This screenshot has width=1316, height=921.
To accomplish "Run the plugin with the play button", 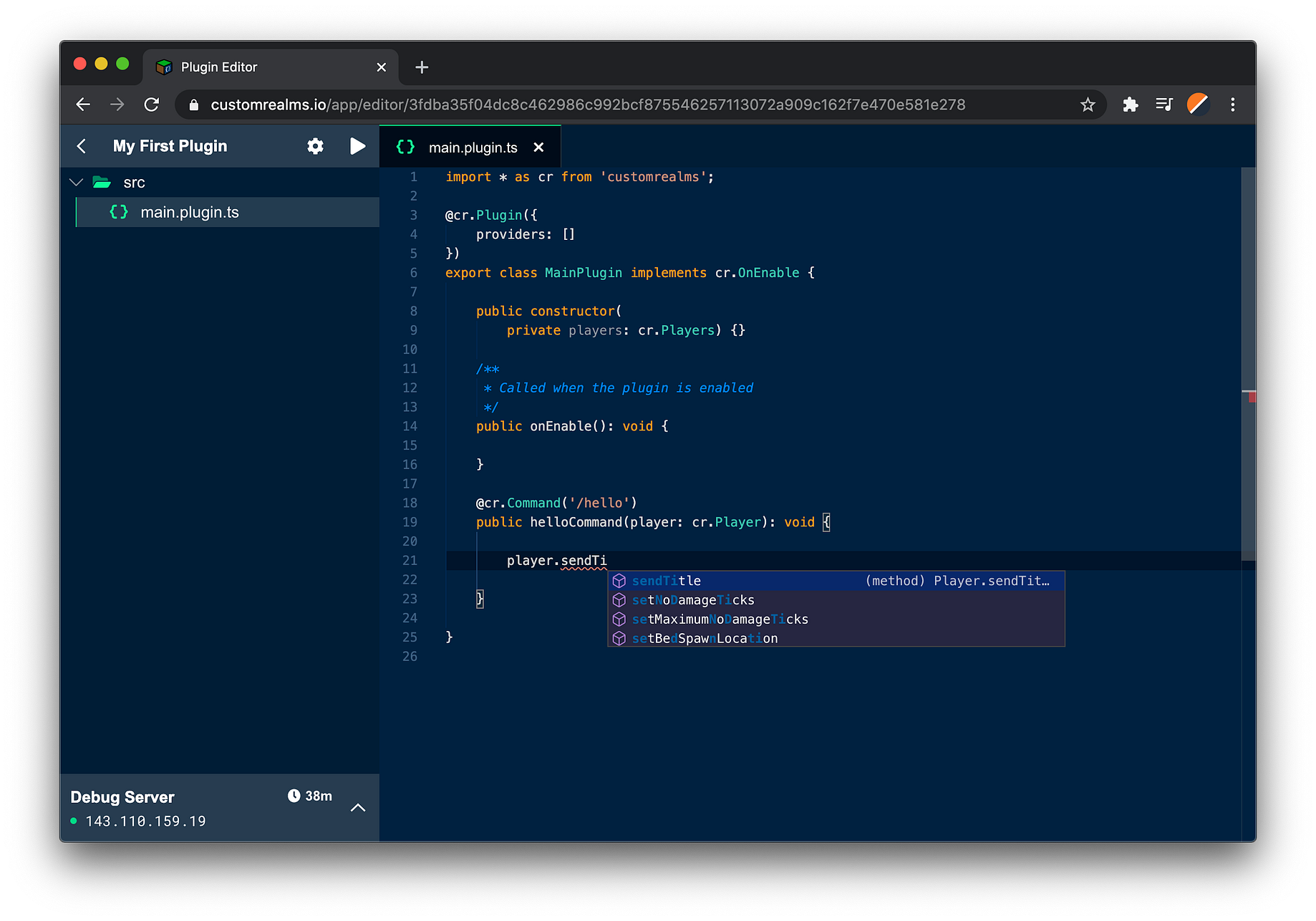I will [357, 146].
